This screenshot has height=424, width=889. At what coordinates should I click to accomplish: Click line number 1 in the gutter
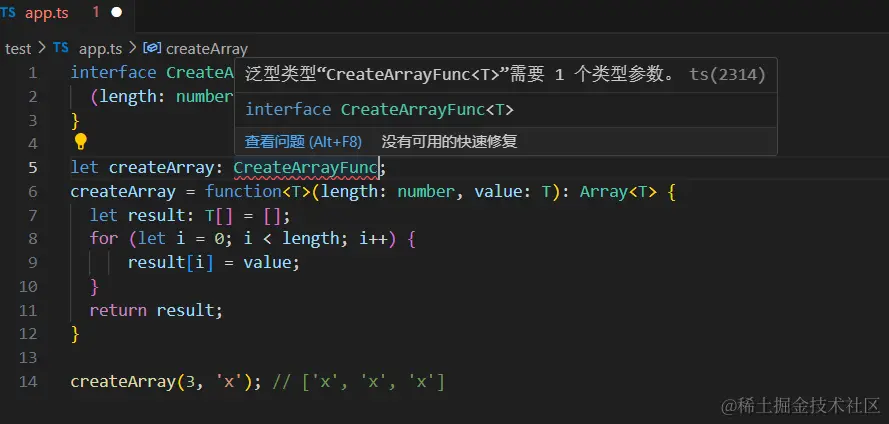click(x=32, y=73)
